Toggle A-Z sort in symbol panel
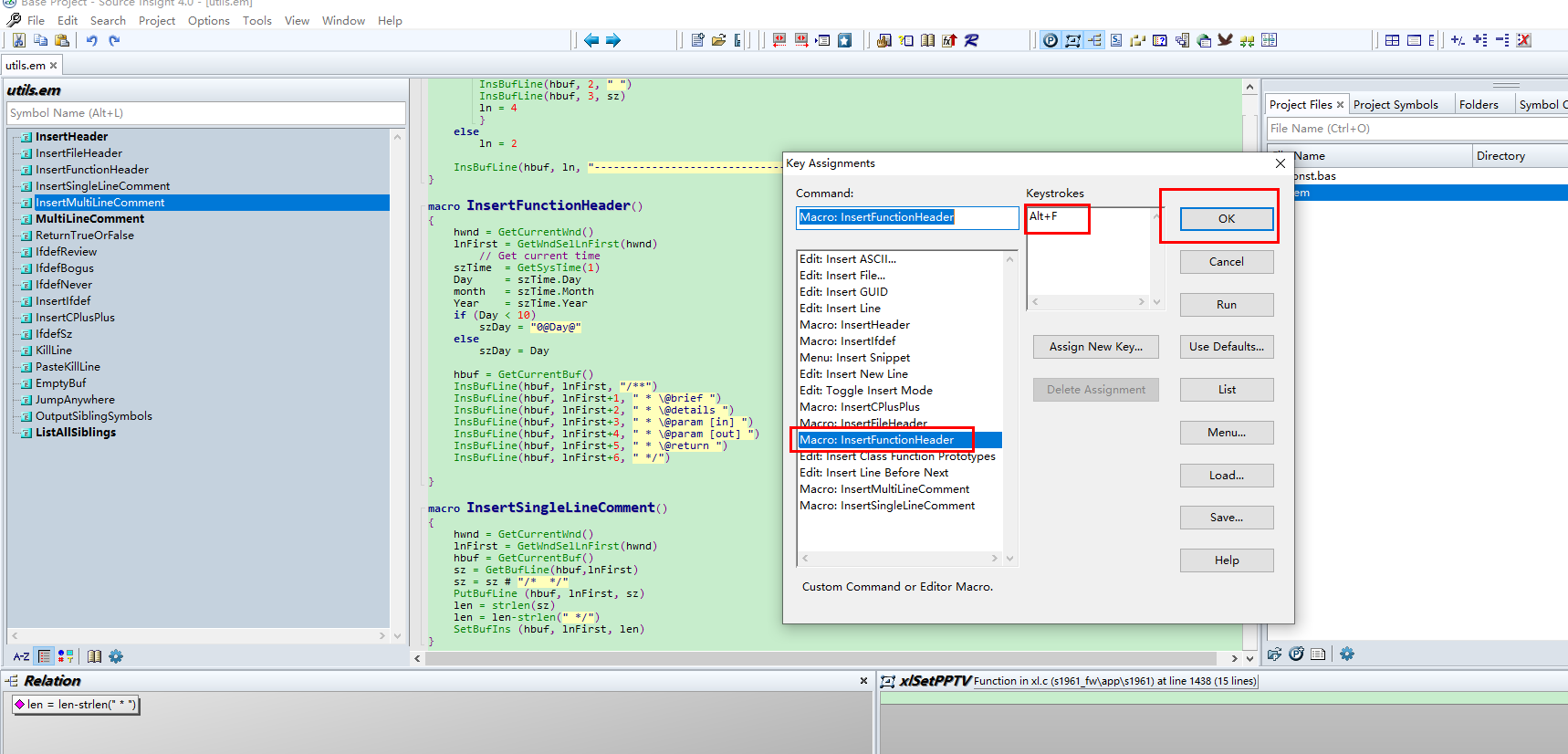1568x754 pixels. tap(21, 656)
